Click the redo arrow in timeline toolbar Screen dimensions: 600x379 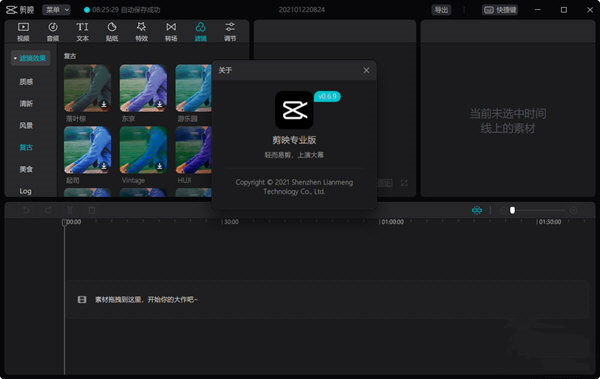48,210
